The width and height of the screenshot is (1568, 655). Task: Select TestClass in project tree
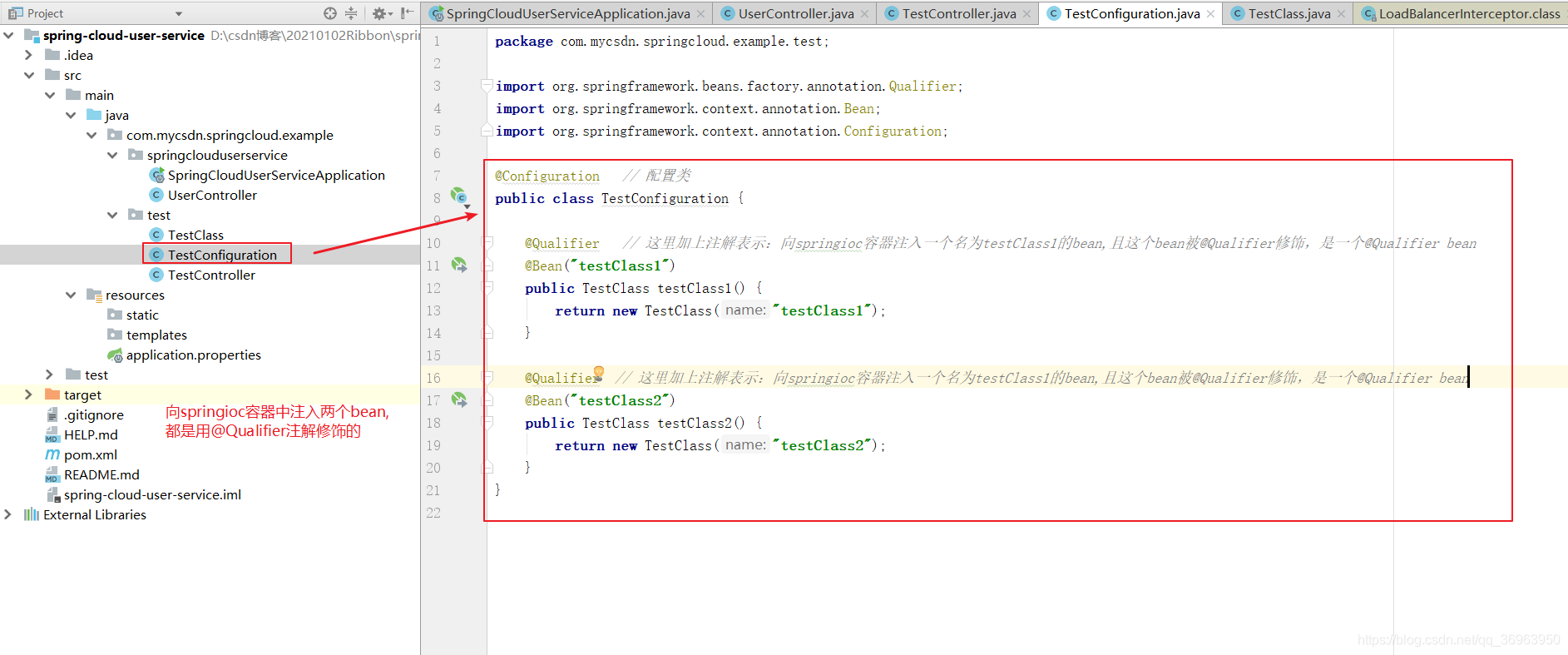195,235
